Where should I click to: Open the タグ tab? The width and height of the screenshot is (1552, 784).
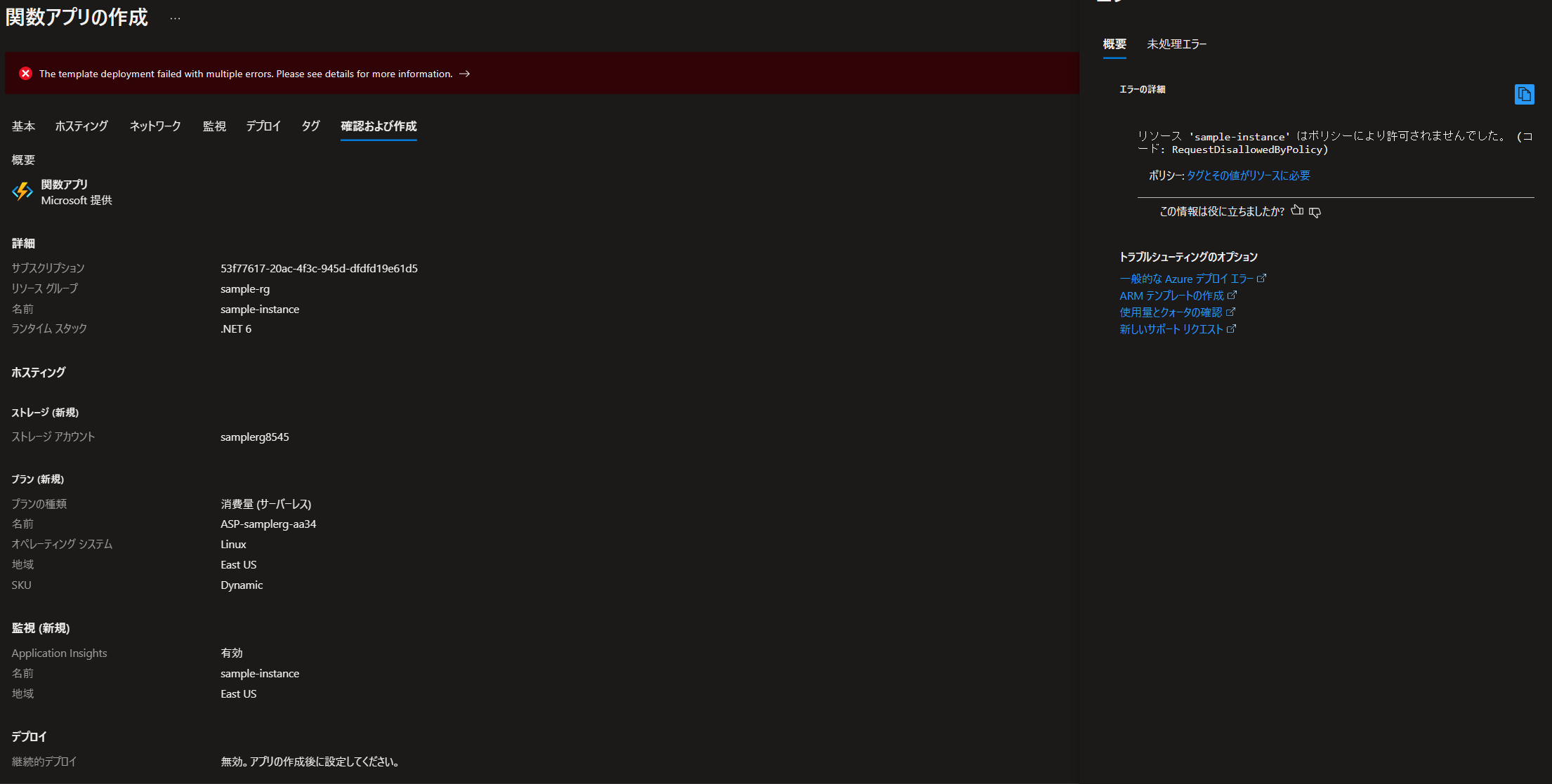coord(310,126)
